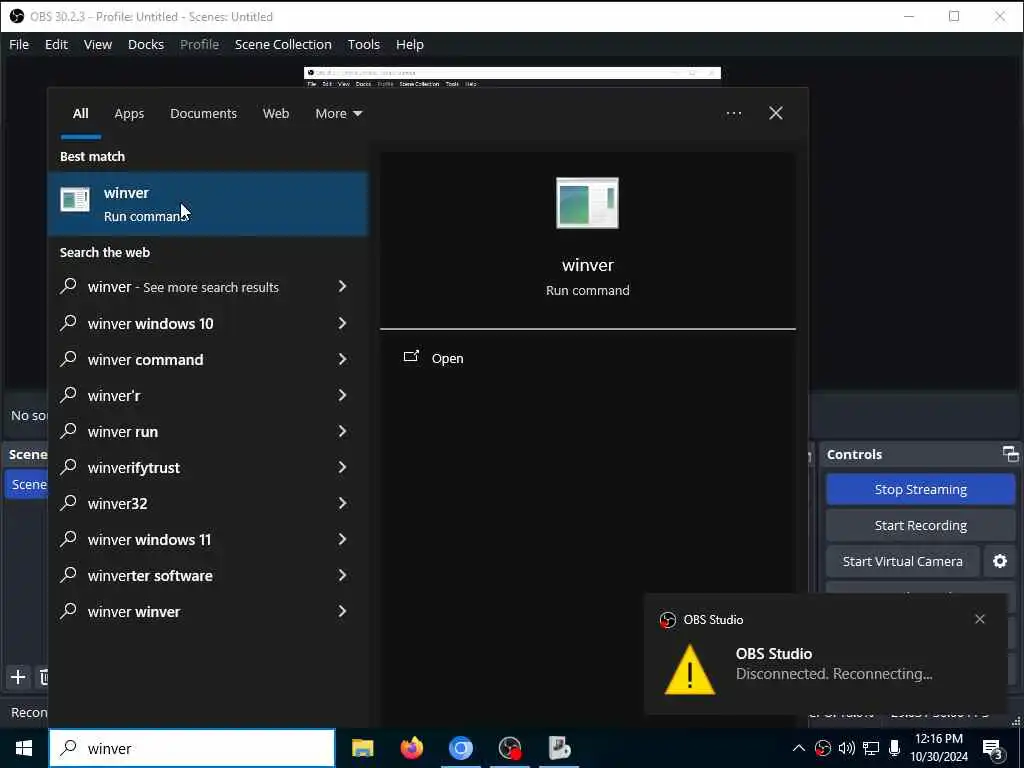Screen dimensions: 1024x768
Task: Expand the More search filter dropdown
Action: click(x=338, y=114)
